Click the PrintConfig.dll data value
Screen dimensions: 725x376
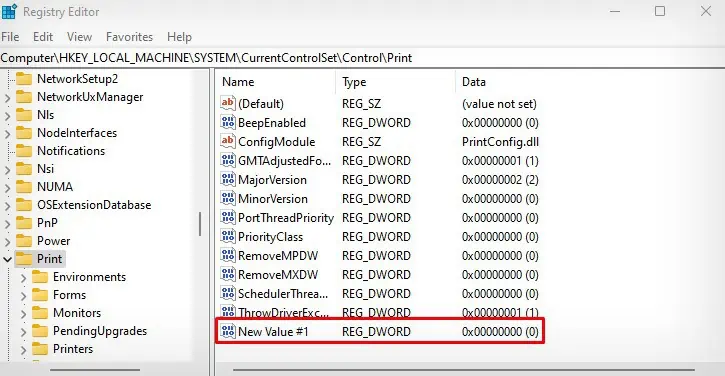[500, 142]
